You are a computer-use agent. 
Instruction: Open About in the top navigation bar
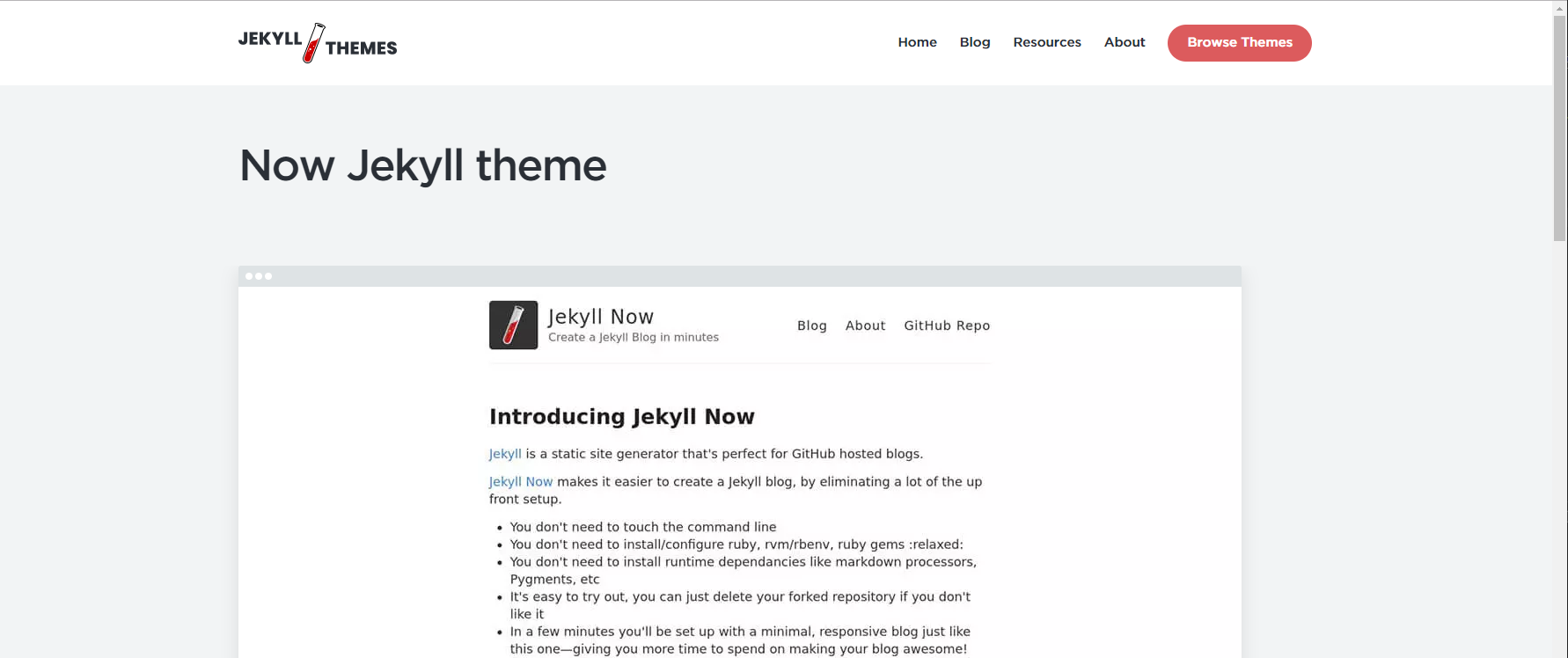1125,42
